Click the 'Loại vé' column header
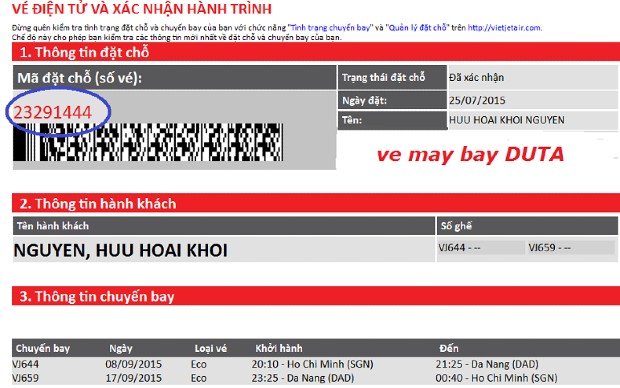 [210, 348]
